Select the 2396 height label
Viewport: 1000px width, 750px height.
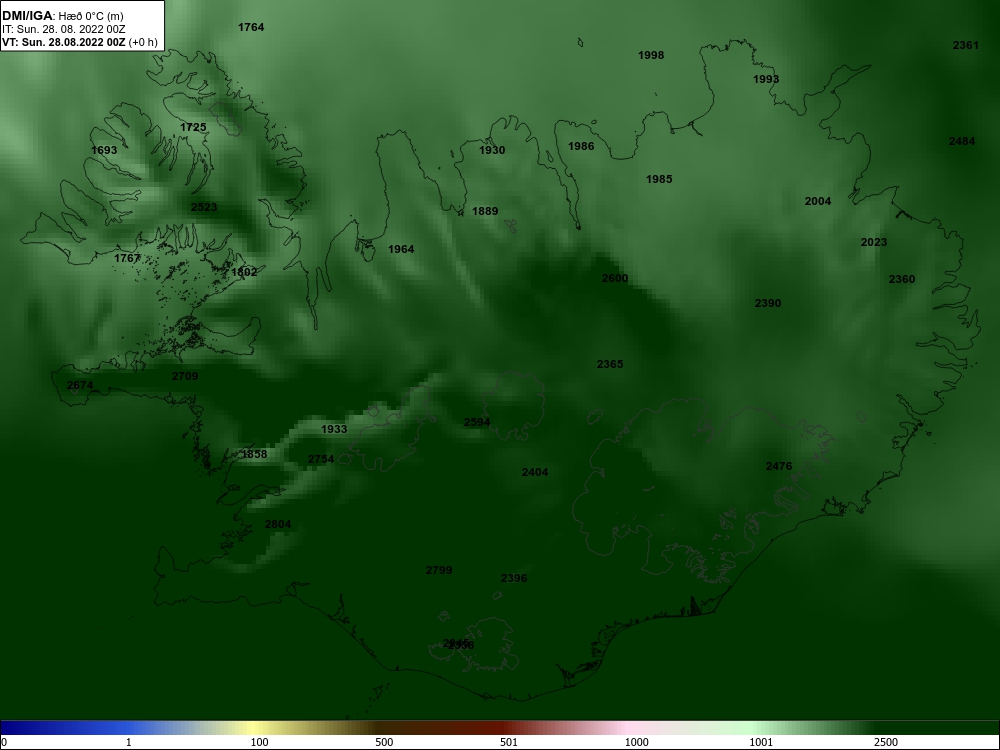pos(513,578)
